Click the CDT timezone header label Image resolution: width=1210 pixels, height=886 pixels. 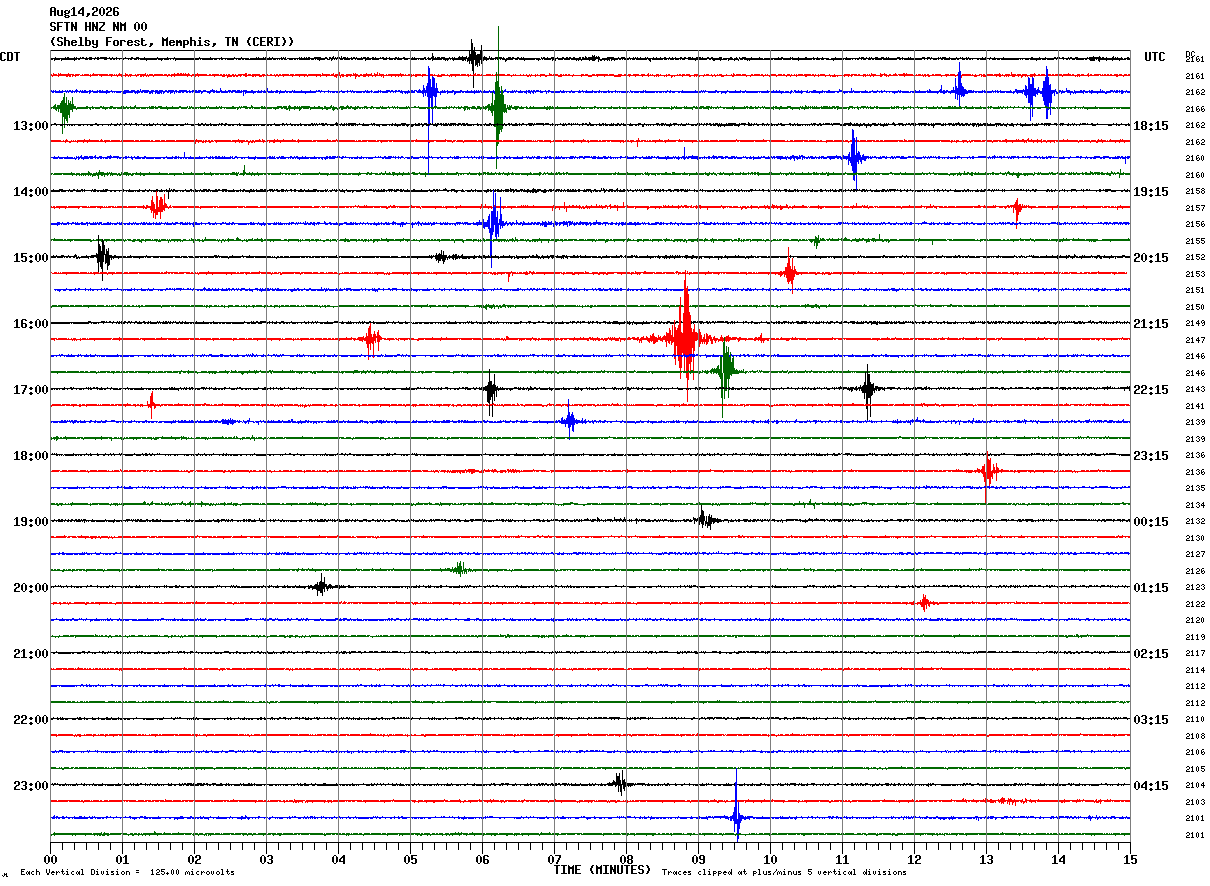[x=10, y=57]
